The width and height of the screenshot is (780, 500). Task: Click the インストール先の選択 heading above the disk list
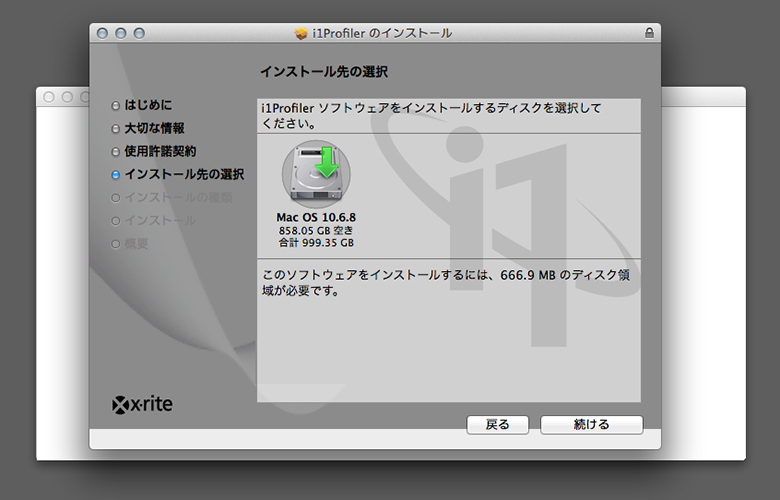[323, 72]
